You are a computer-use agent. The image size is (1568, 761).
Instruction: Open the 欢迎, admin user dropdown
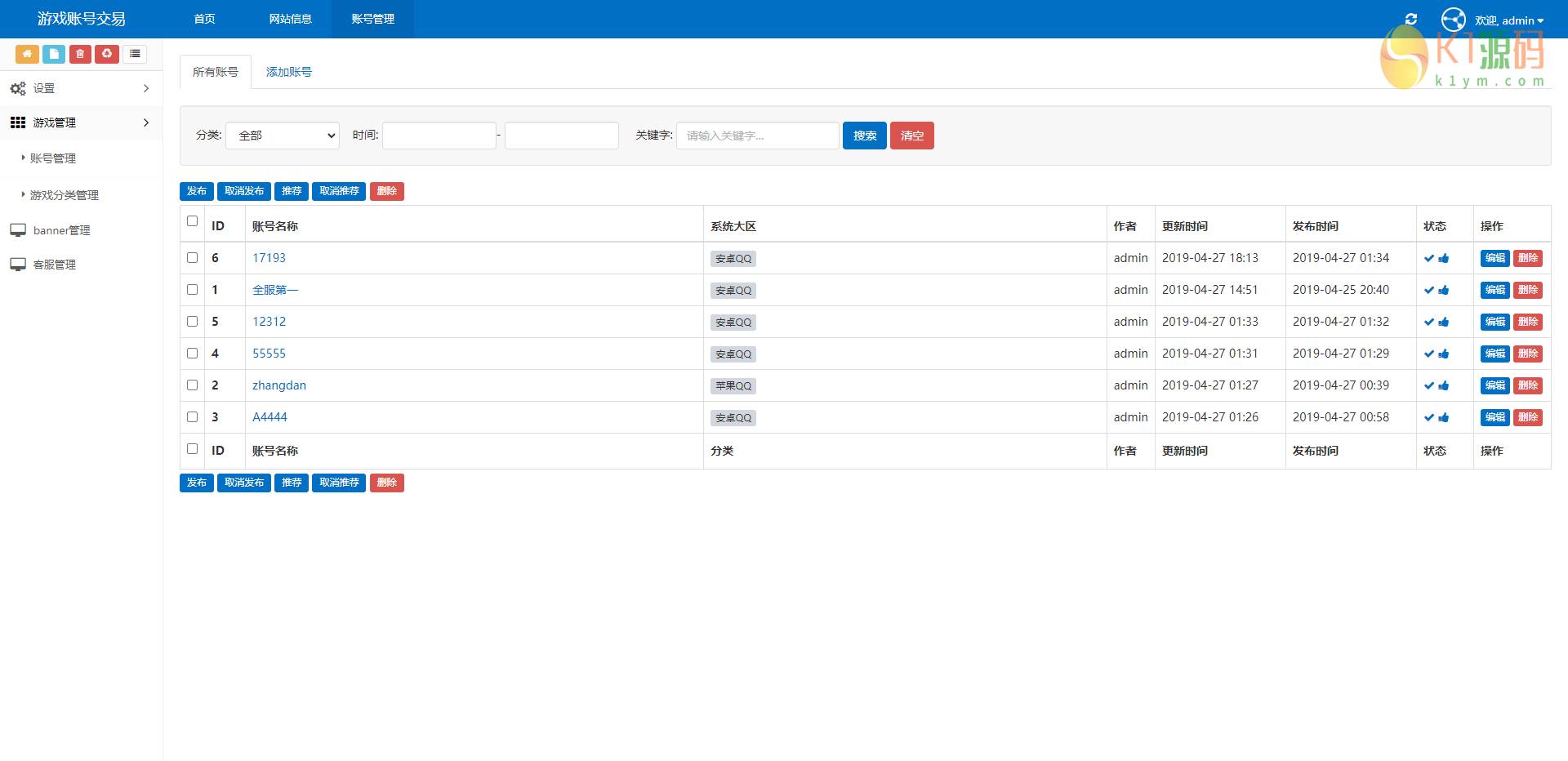click(1508, 20)
